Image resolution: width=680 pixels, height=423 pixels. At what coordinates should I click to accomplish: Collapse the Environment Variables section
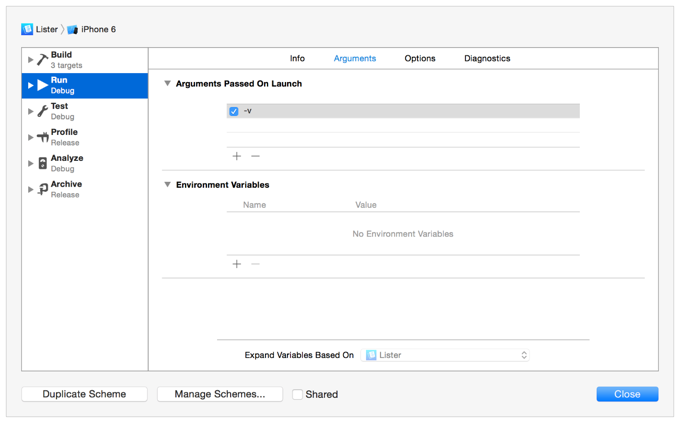pyautogui.click(x=167, y=184)
